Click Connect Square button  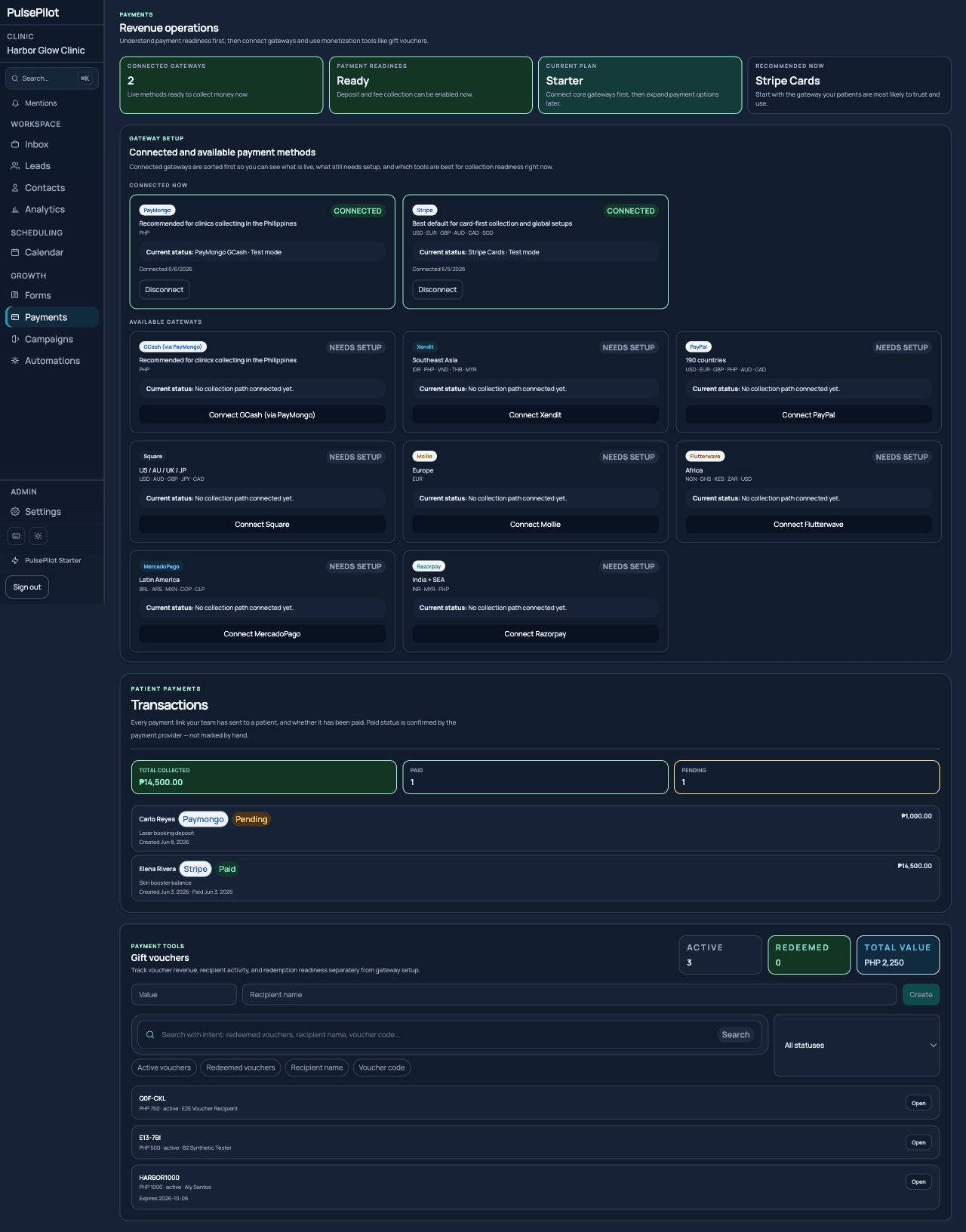click(262, 525)
